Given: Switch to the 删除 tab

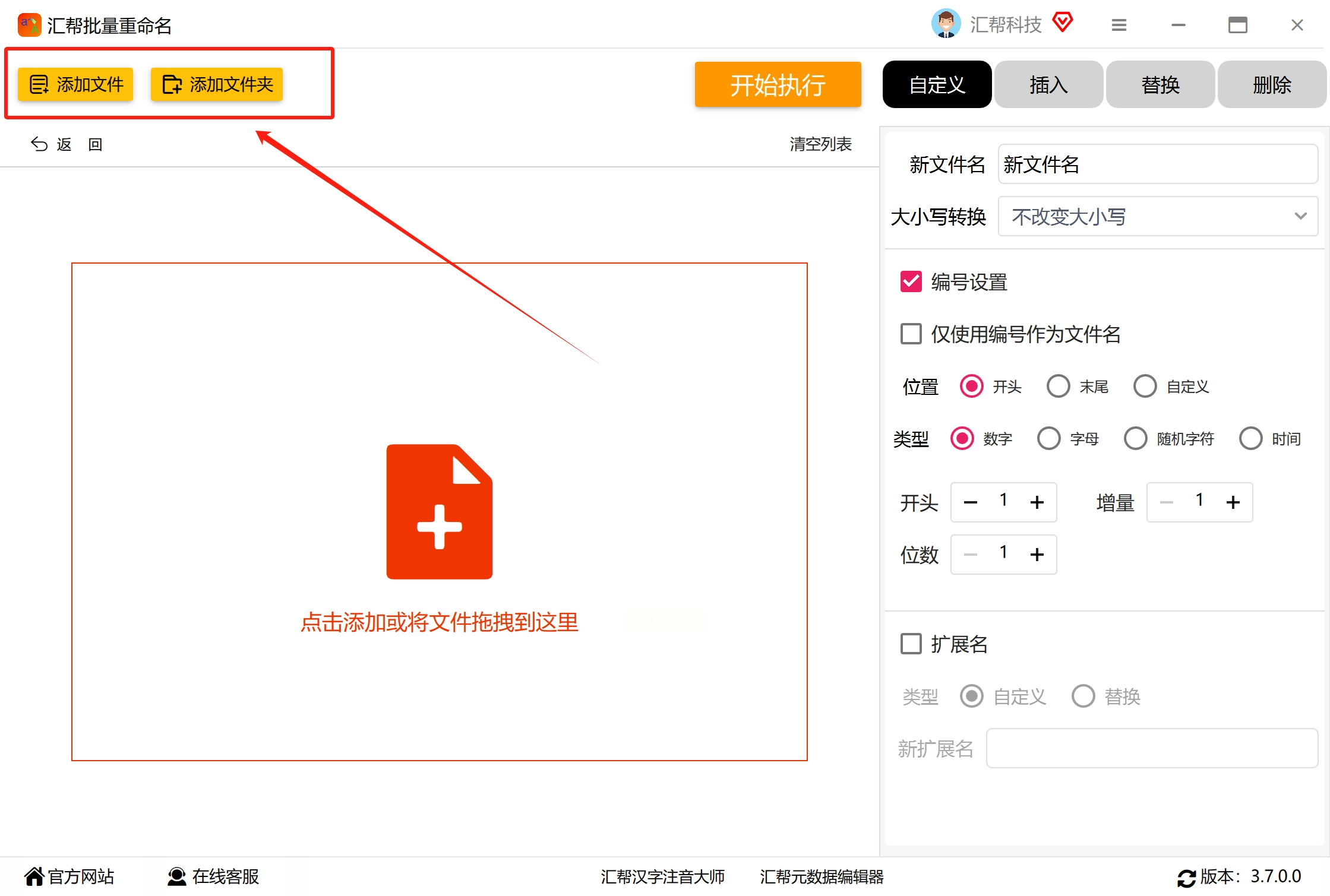Looking at the screenshot, I should point(1272,84).
